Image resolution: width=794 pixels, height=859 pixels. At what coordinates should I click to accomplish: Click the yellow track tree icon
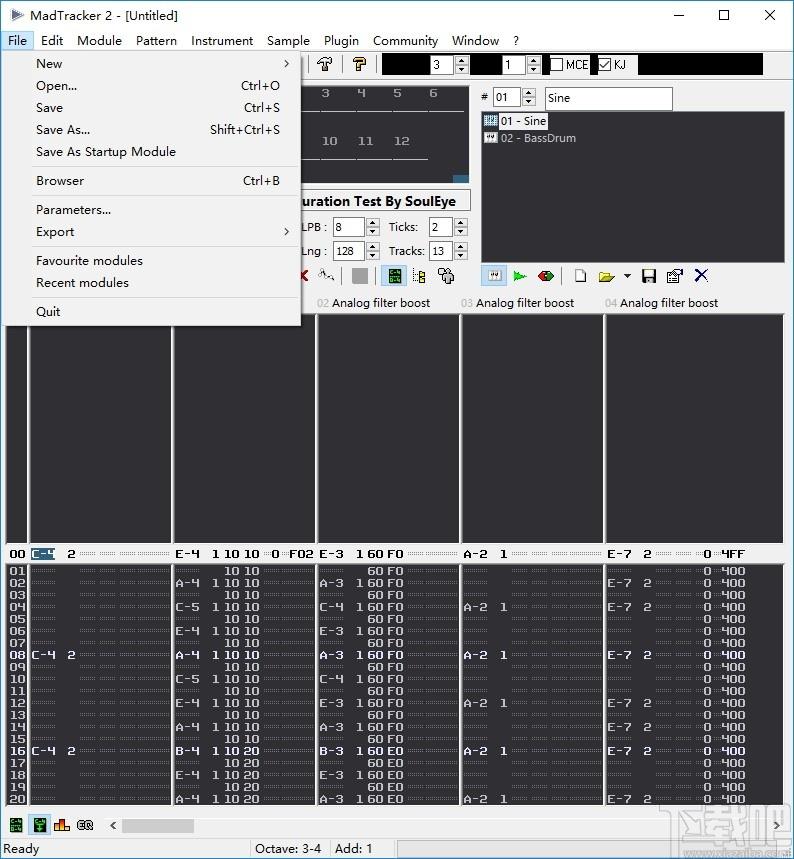pos(419,276)
